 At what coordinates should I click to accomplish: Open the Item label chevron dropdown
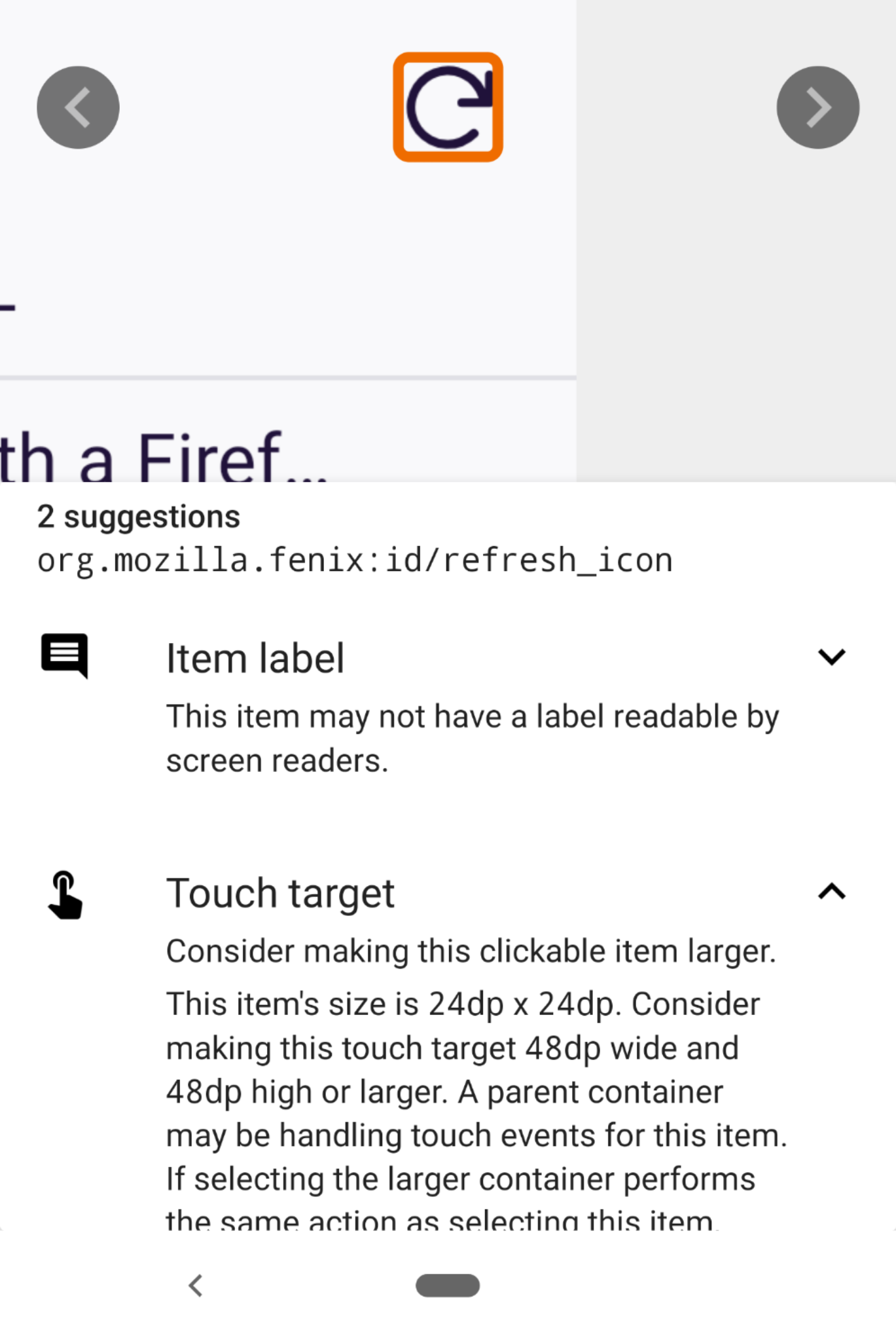click(x=831, y=657)
